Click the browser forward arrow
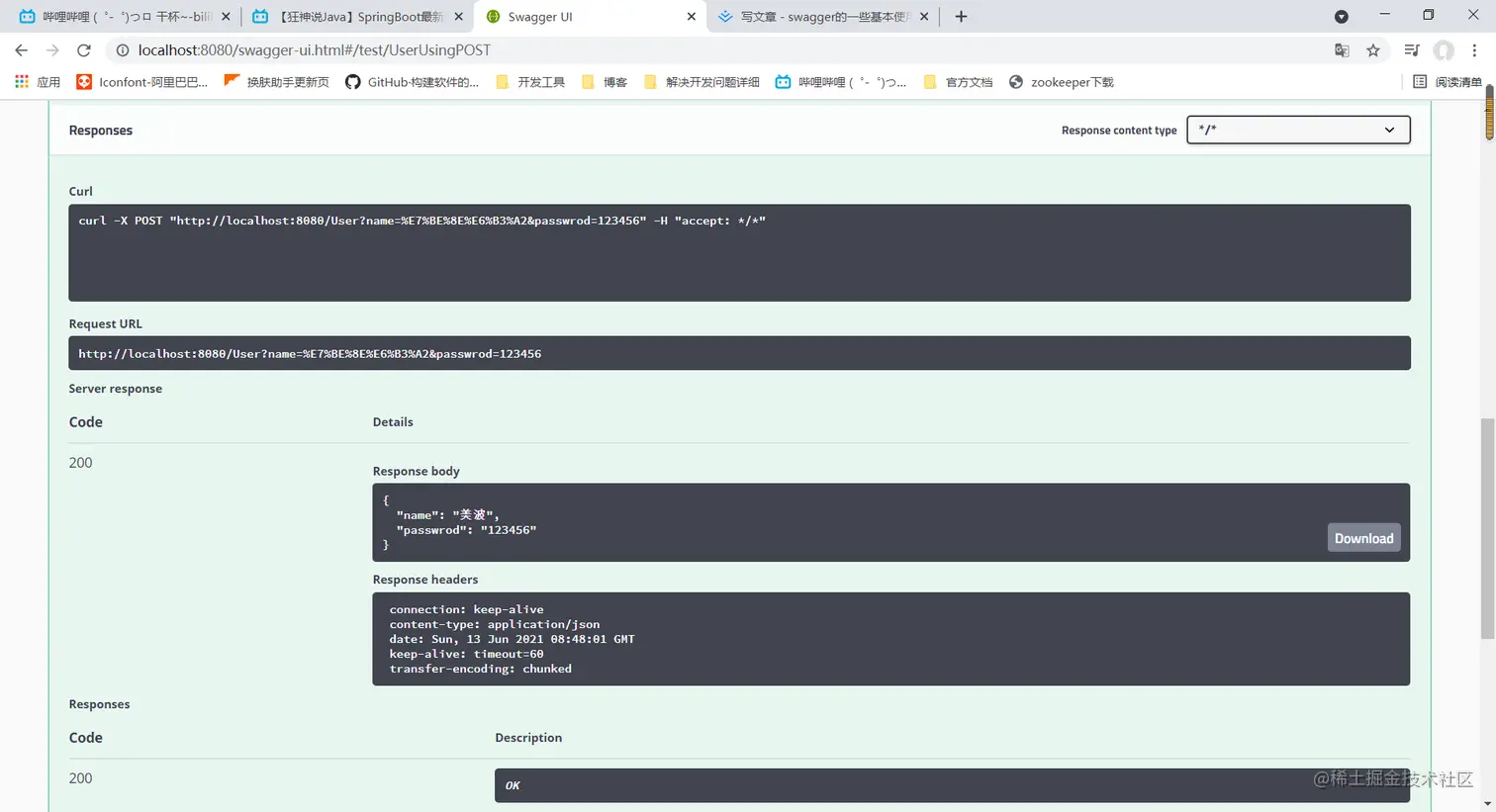 pos(52,50)
